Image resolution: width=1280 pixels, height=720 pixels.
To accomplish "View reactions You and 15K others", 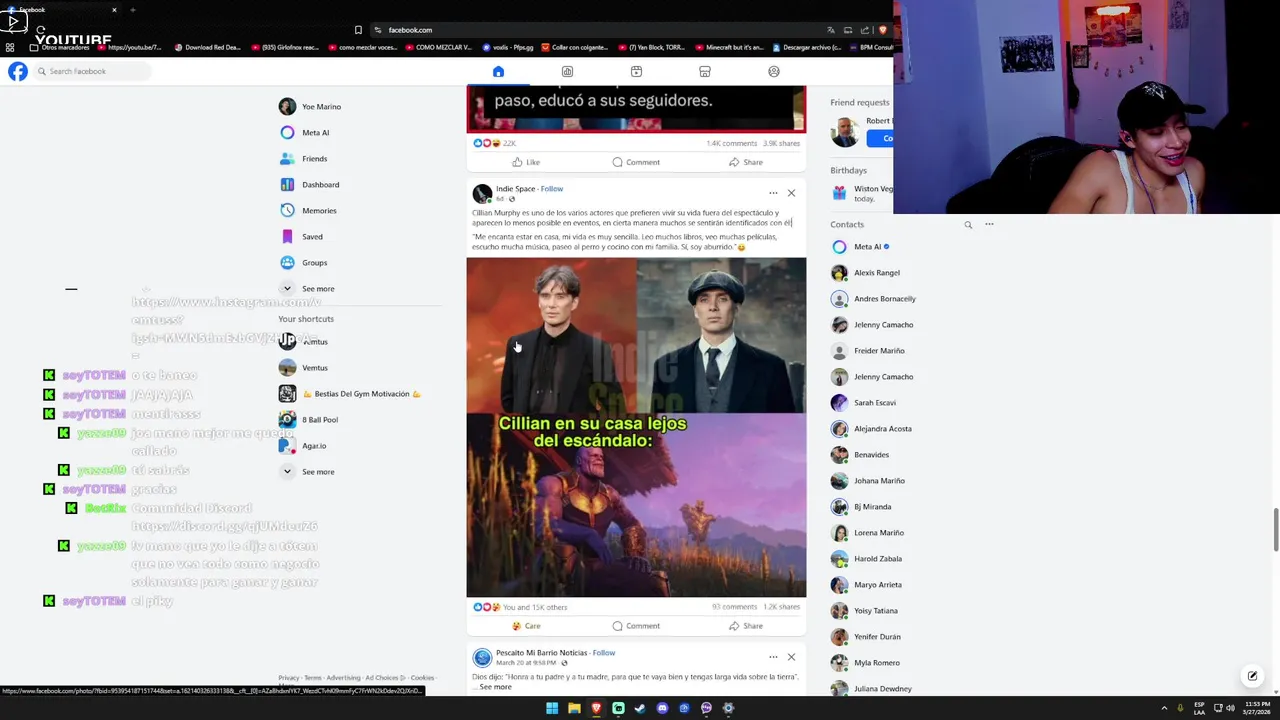I will pyautogui.click(x=535, y=607).
